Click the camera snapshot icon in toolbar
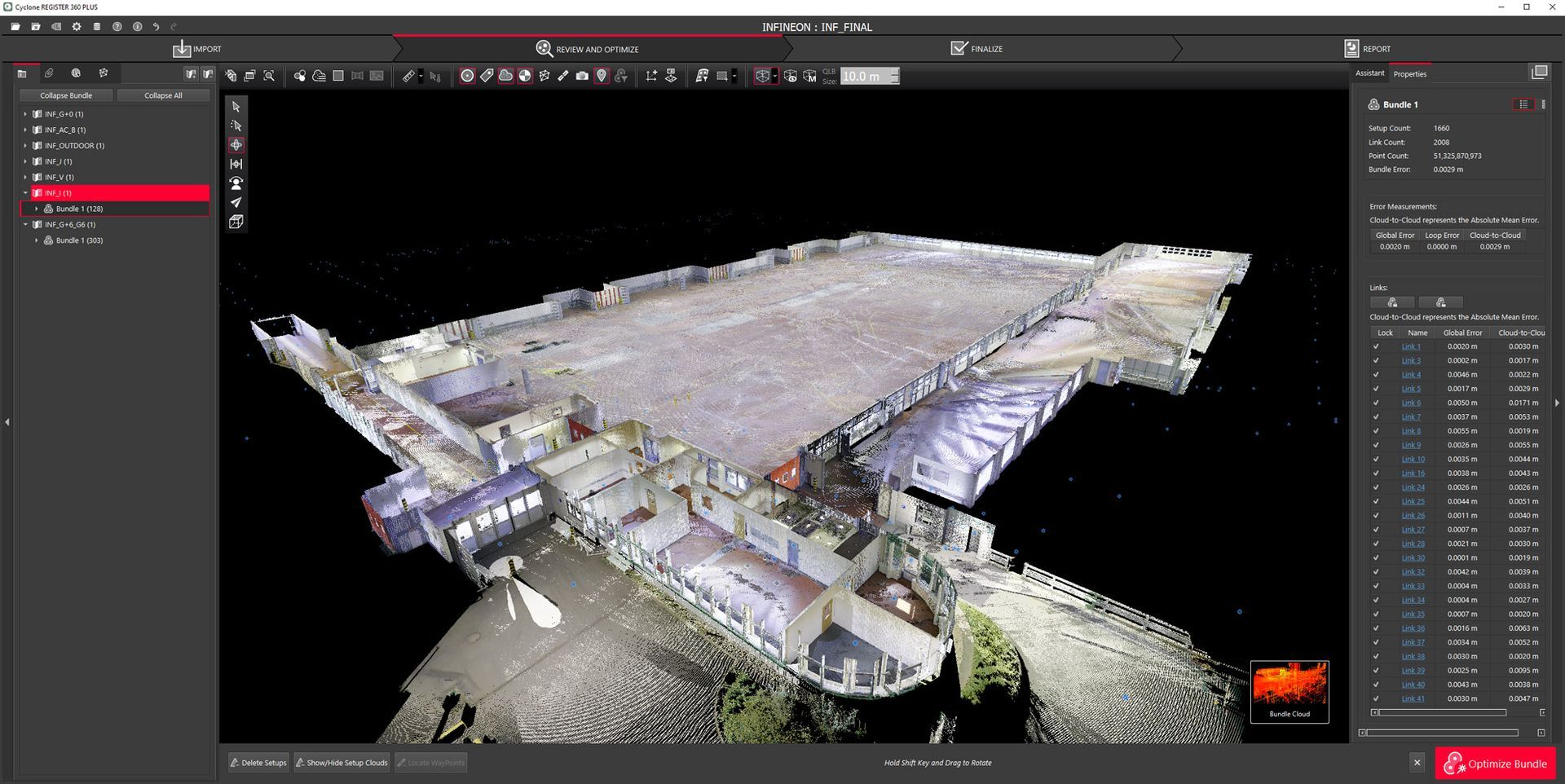The height and width of the screenshot is (784, 1565). [582, 76]
